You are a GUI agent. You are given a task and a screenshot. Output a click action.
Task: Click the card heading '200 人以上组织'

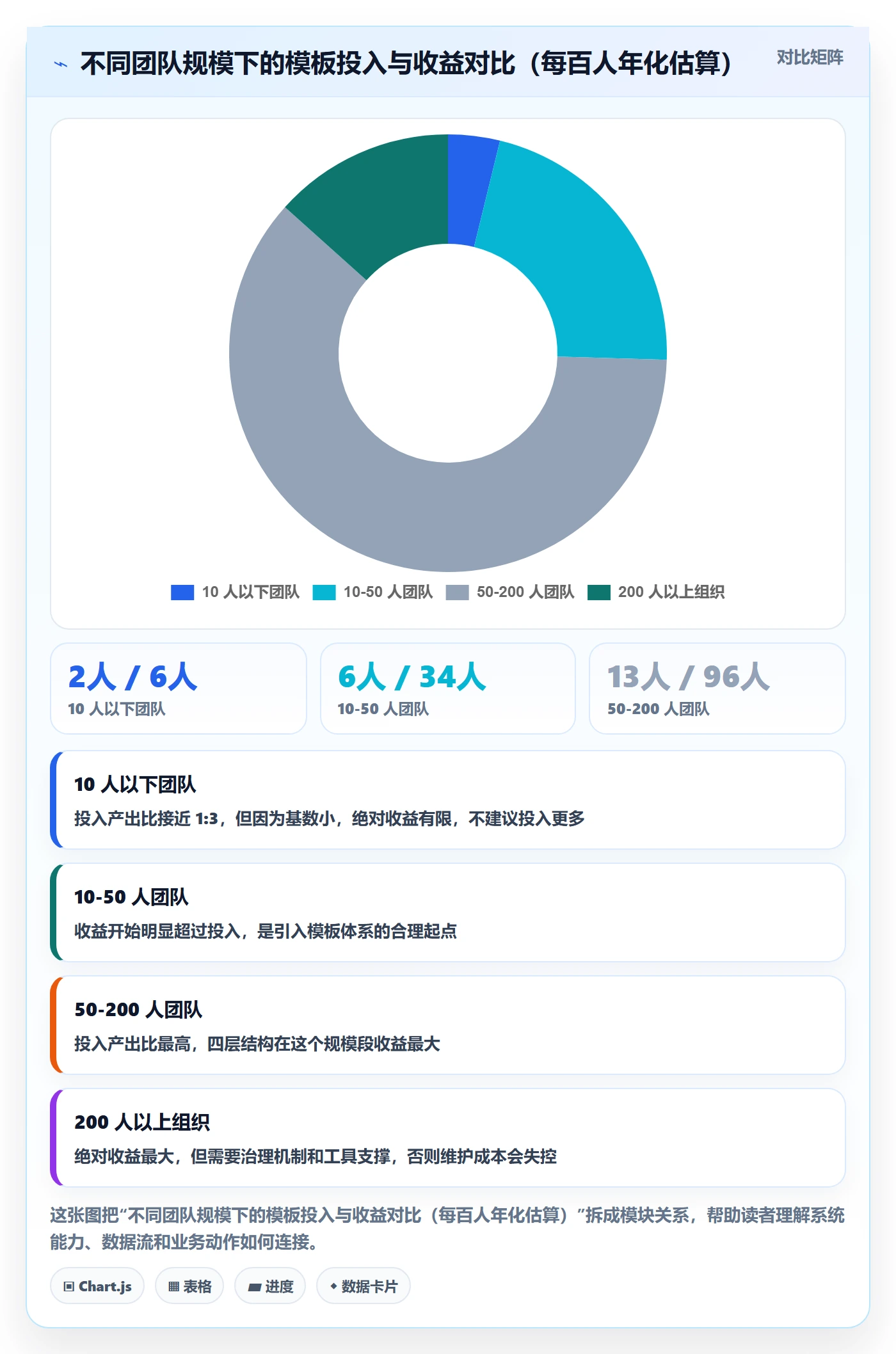click(x=142, y=1122)
